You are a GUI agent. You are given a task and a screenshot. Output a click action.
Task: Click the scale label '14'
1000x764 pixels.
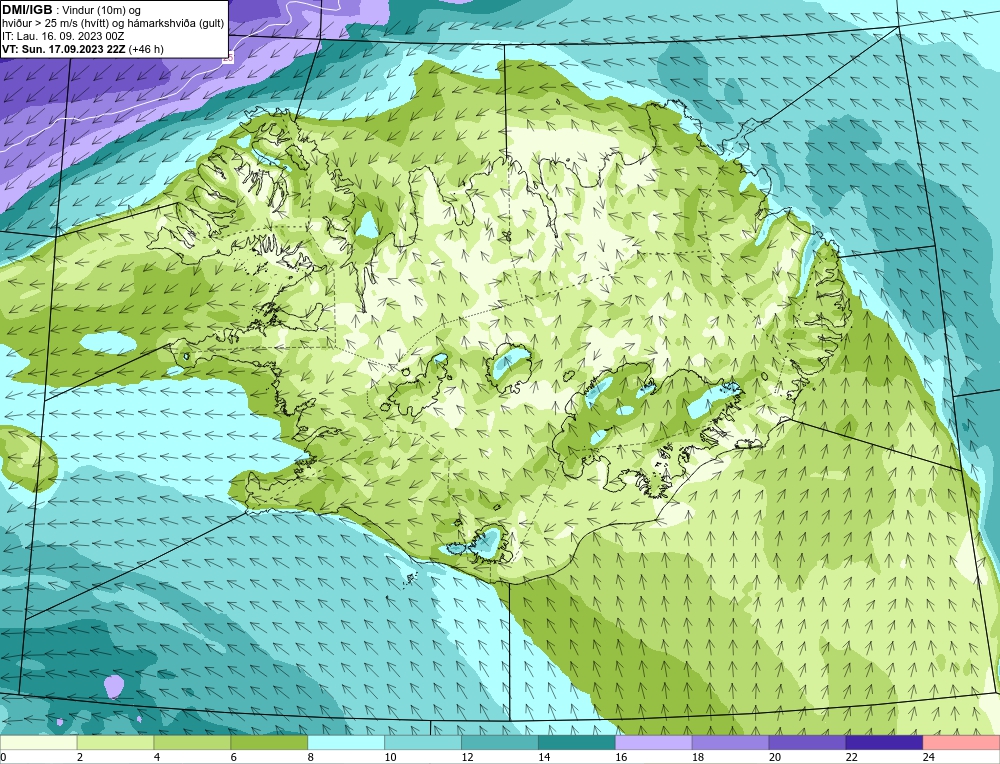[544, 757]
